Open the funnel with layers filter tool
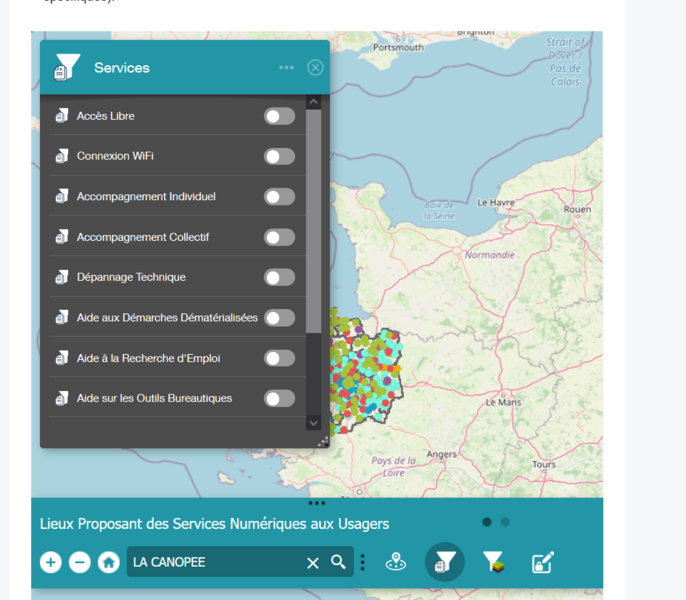 (494, 562)
